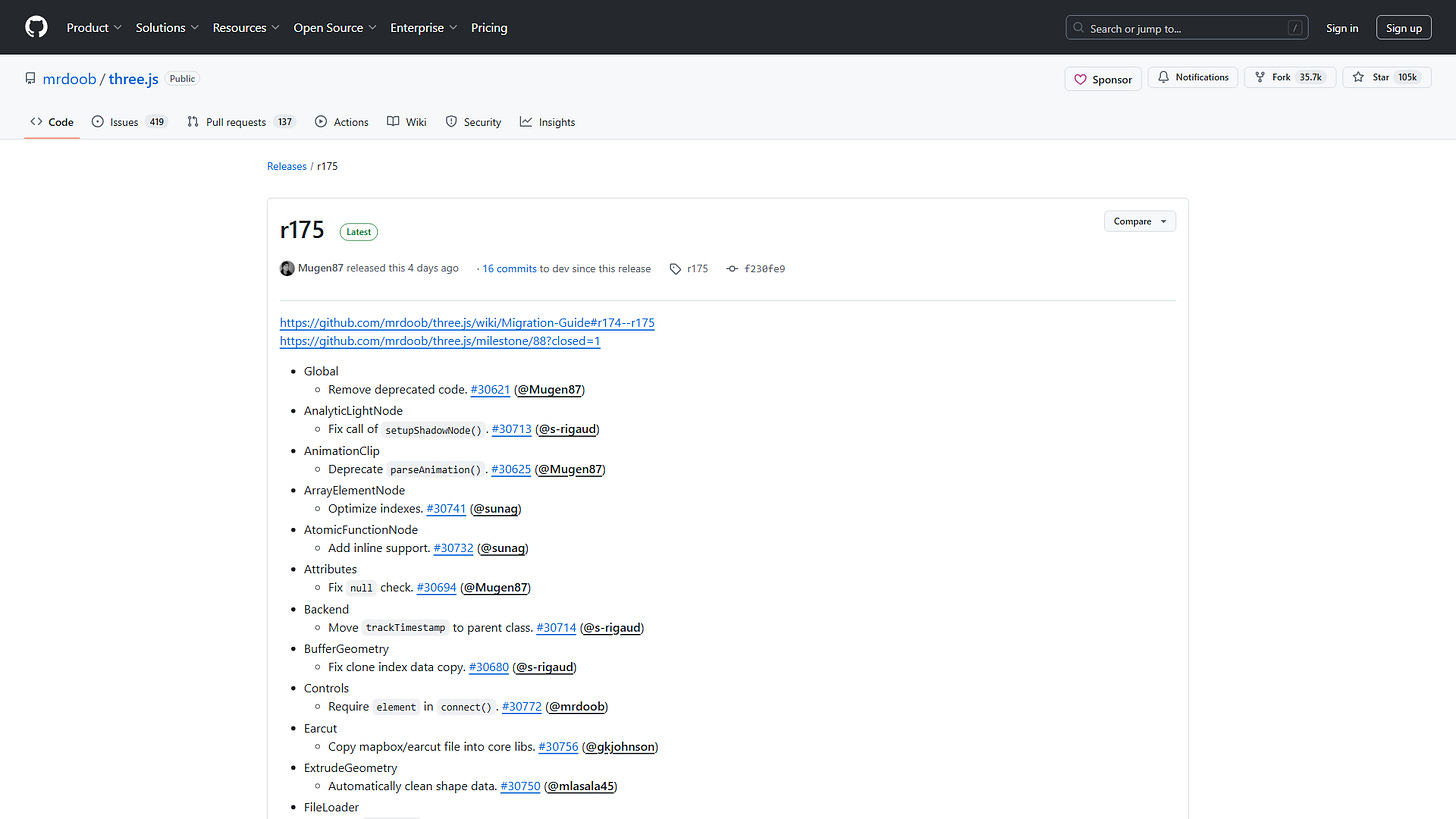Switch to the Issues tab
The height and width of the screenshot is (819, 1456).
129,122
